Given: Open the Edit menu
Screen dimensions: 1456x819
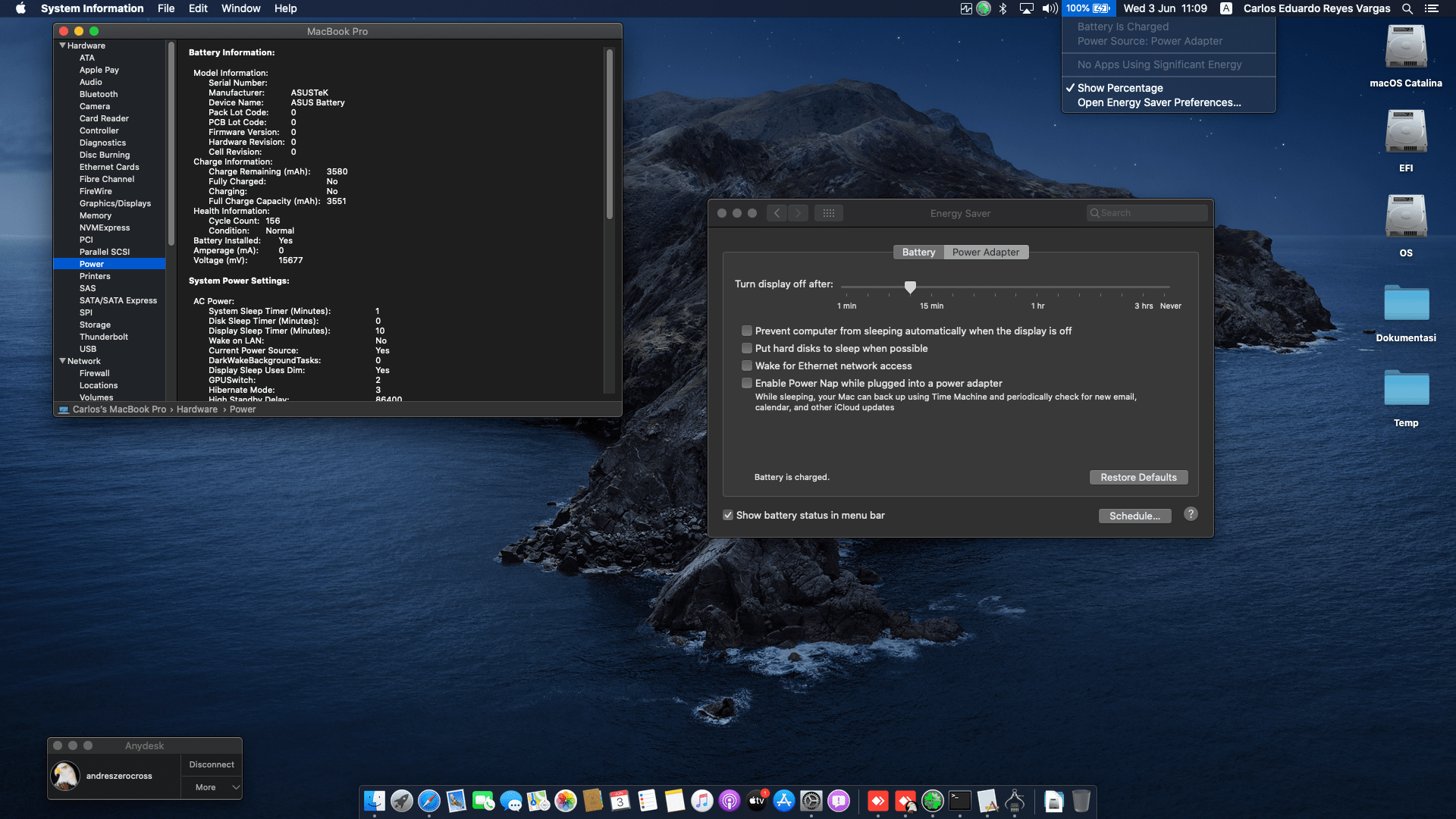Looking at the screenshot, I should (x=198, y=8).
